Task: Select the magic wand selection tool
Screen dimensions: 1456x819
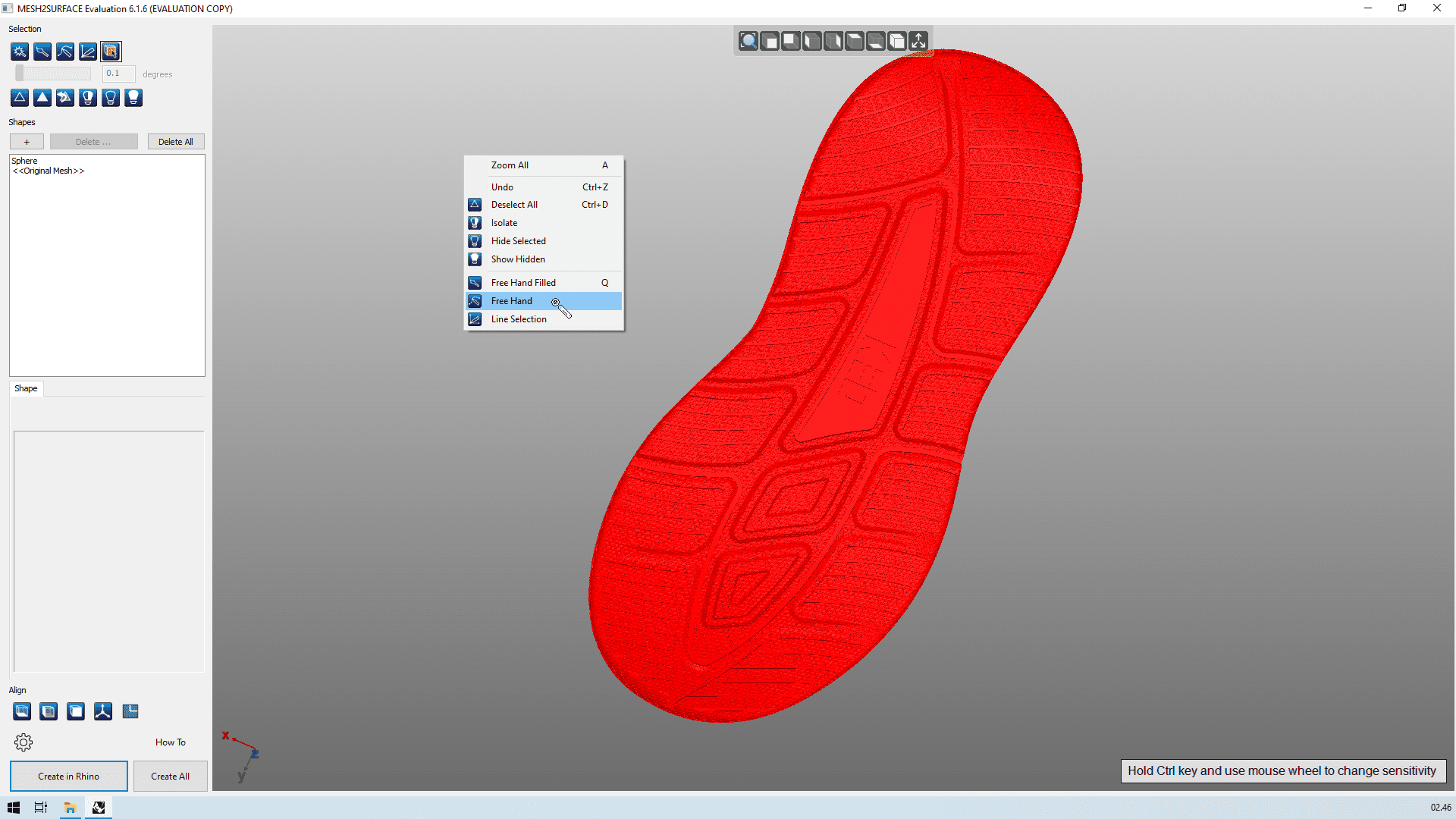Action: click(19, 52)
